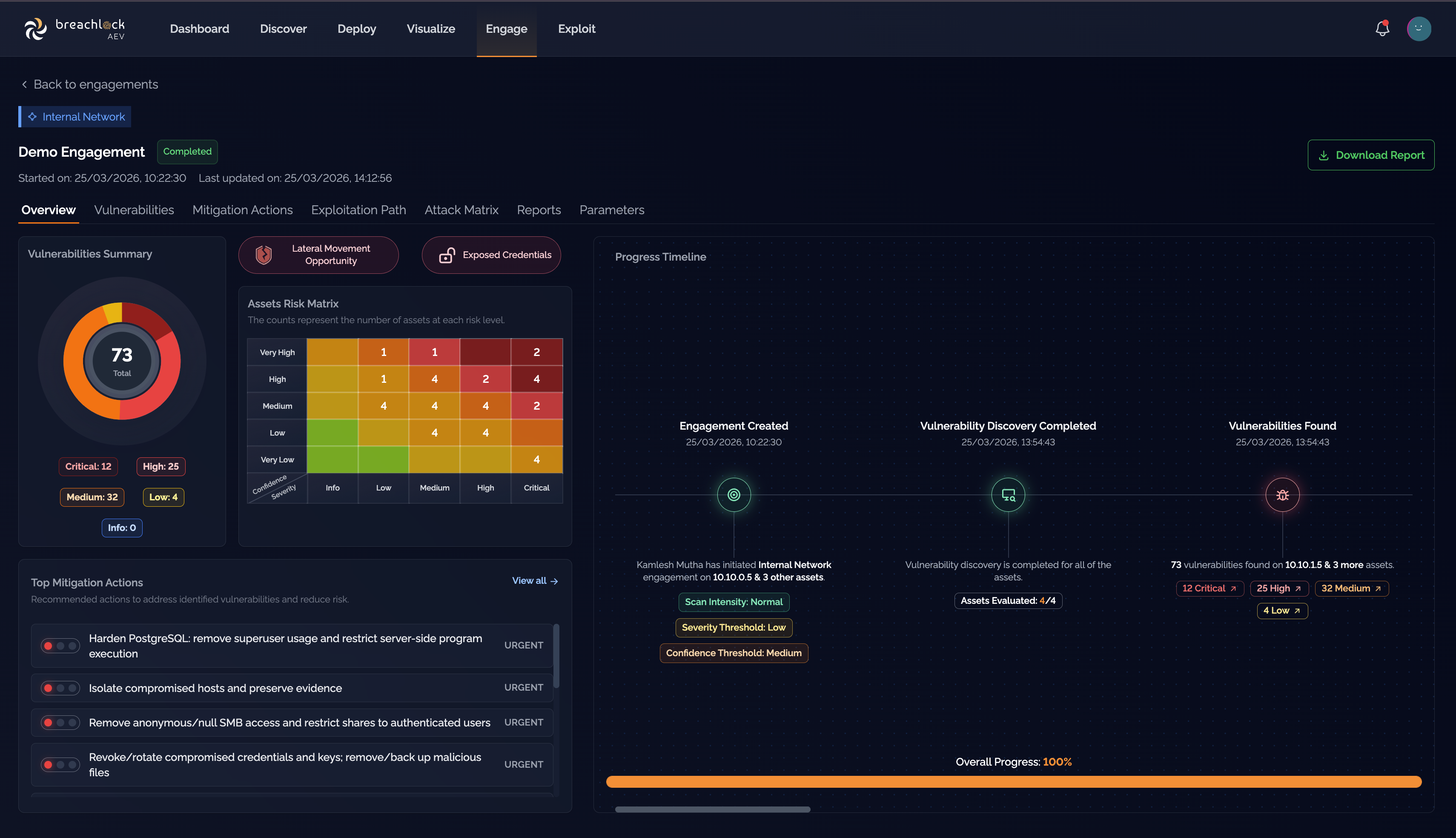This screenshot has width=1456, height=838.
Task: Click the arrow icon on 32 Medium chip
Action: pyautogui.click(x=1378, y=589)
